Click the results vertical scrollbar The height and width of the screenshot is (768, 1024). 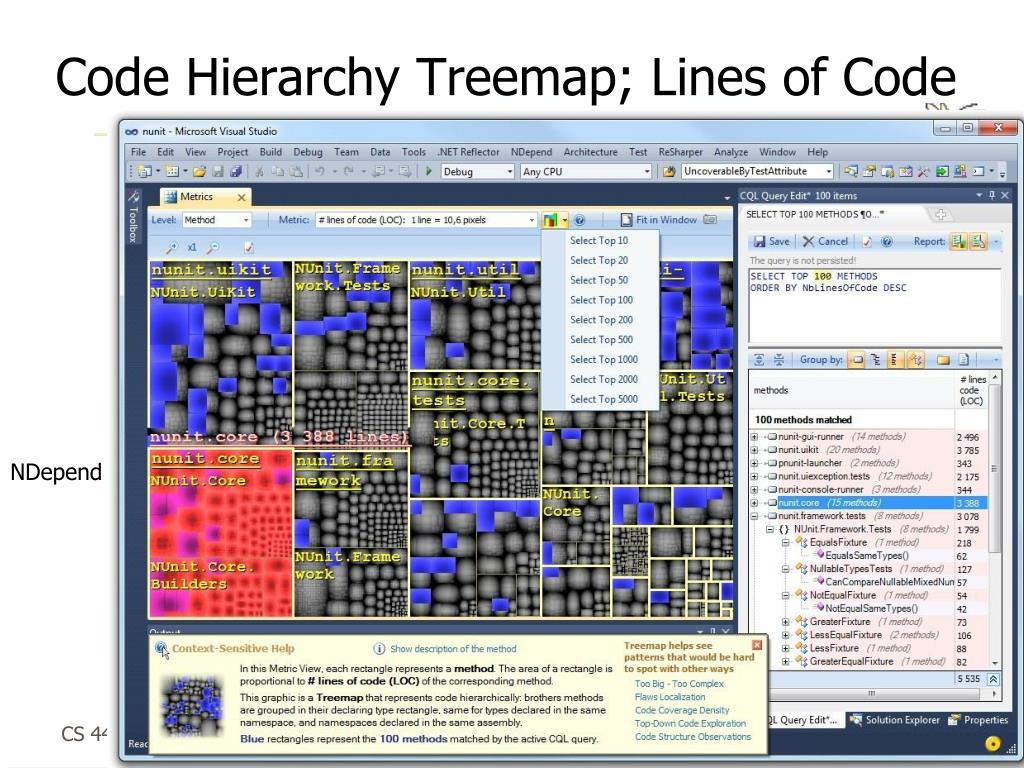(995, 519)
